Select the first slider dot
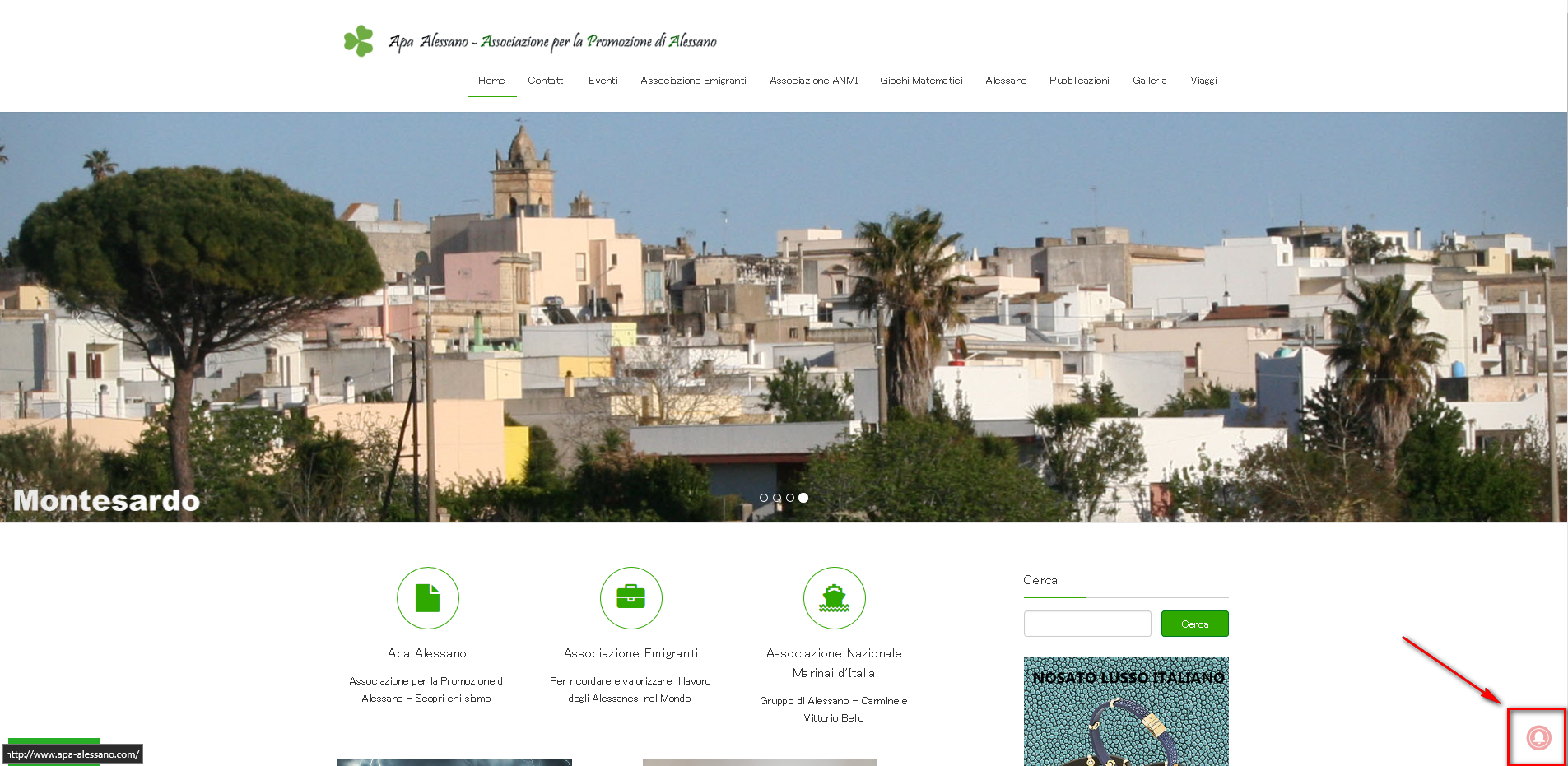Viewport: 1568px width, 766px height. [x=764, y=498]
